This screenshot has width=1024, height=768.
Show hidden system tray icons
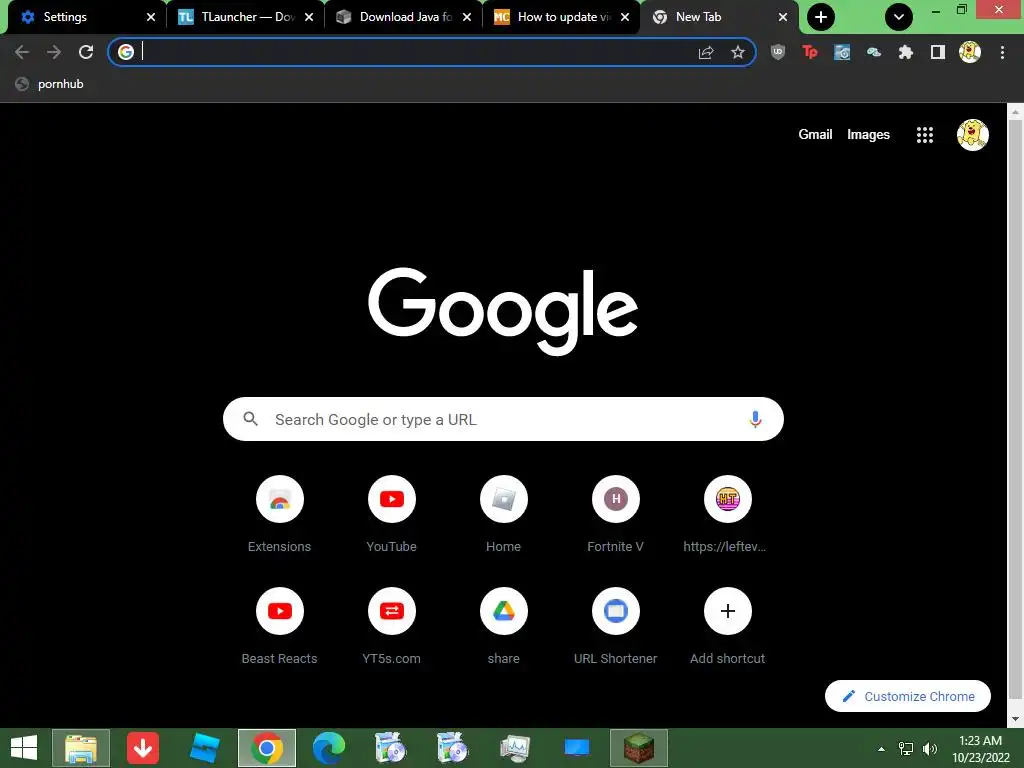(882, 748)
